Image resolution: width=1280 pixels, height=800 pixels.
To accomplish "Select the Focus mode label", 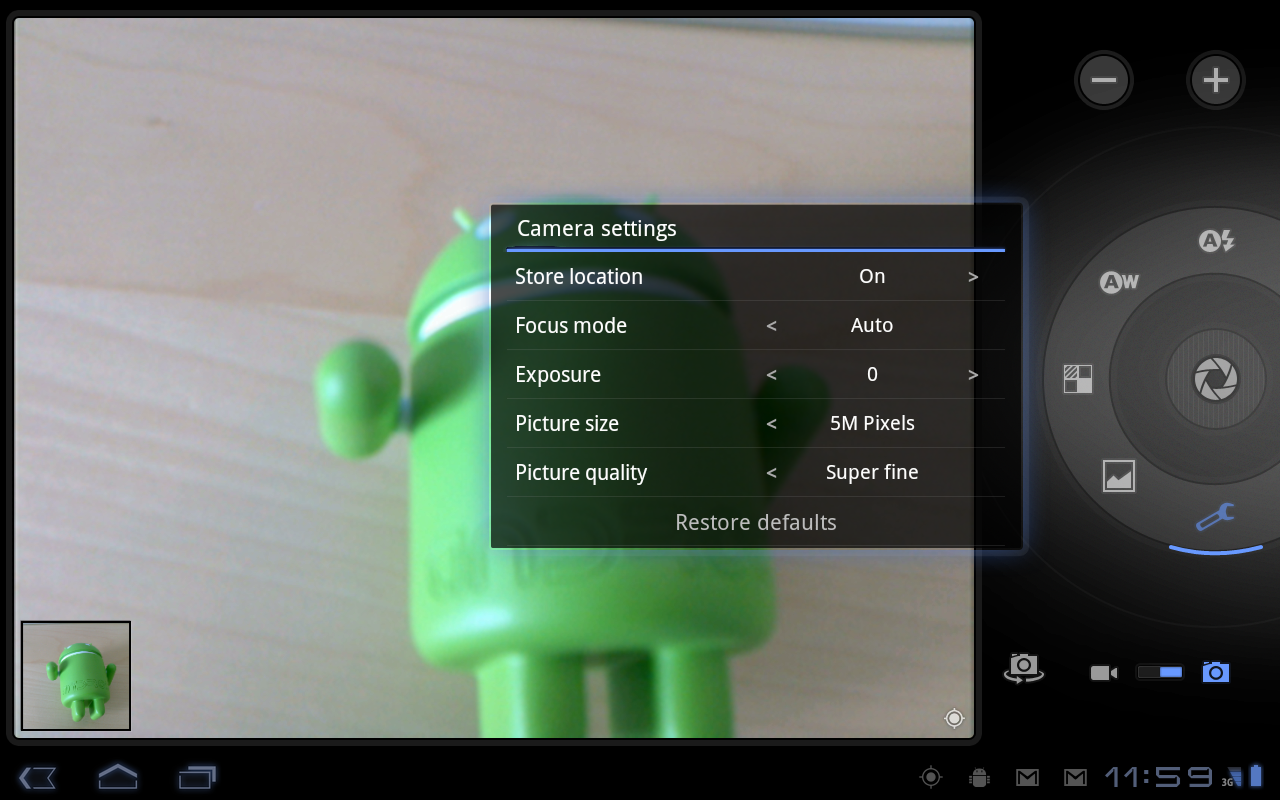I will coord(571,325).
